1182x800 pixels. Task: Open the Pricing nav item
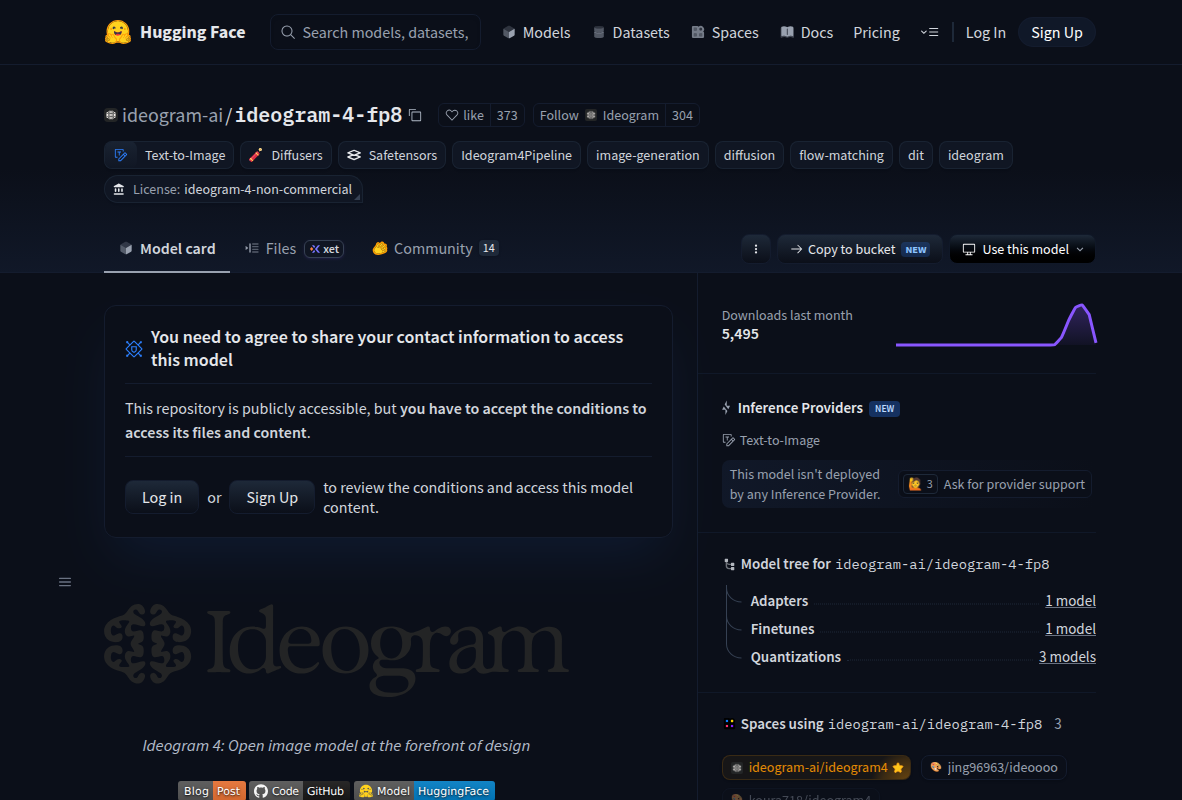point(877,32)
